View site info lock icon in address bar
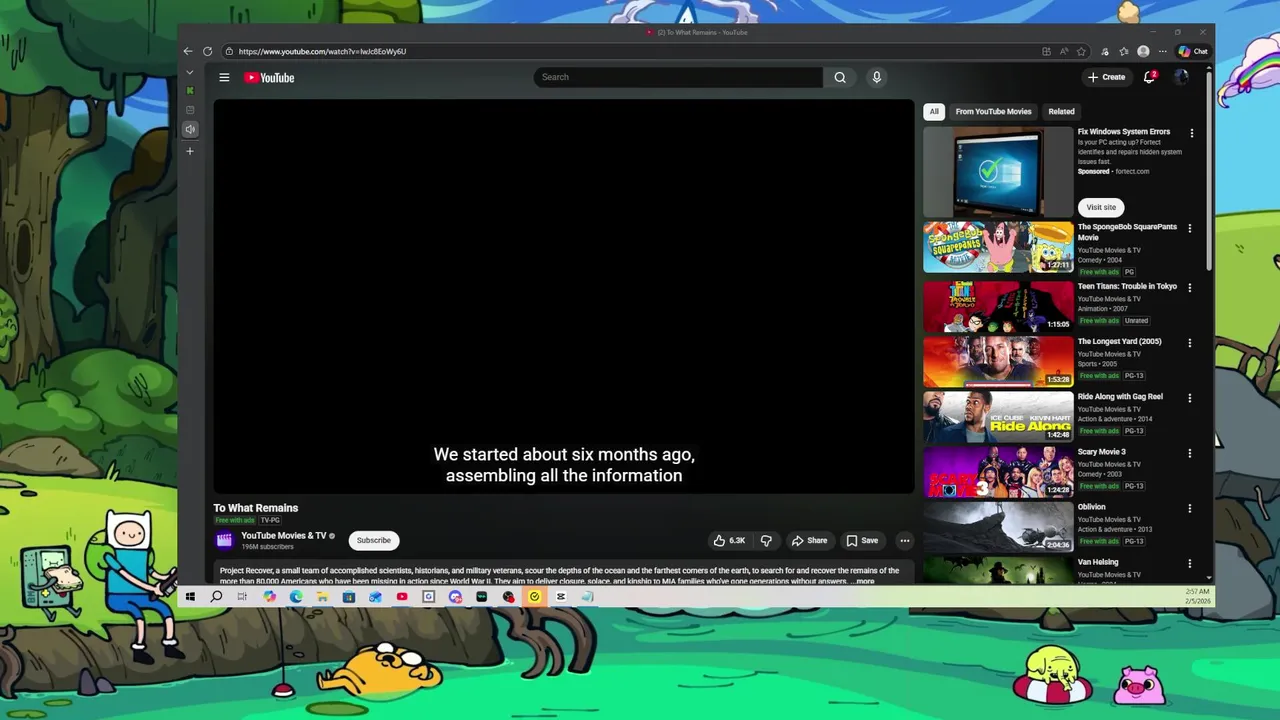This screenshot has height=720, width=1280. pos(229,51)
